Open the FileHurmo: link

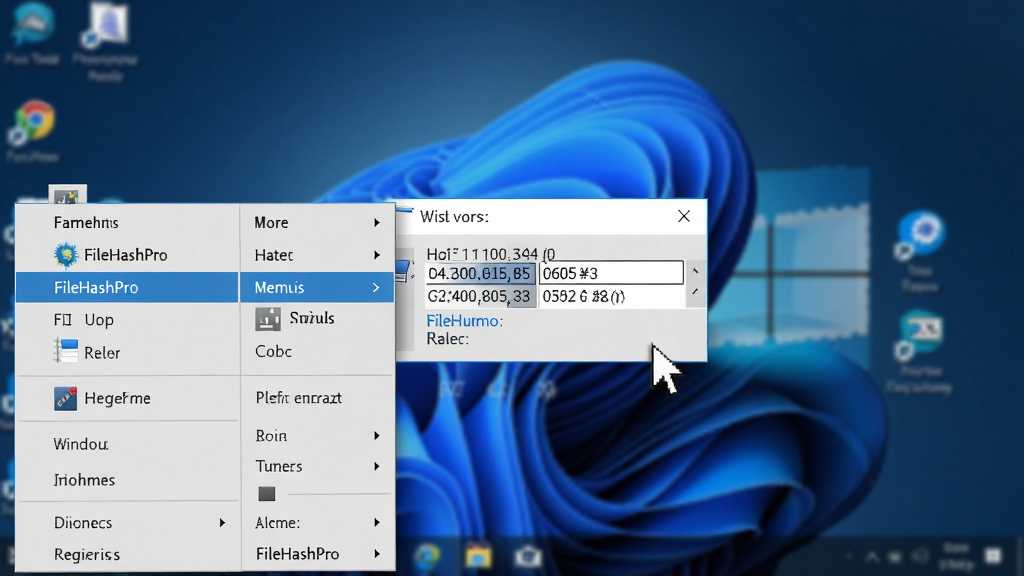click(x=464, y=321)
